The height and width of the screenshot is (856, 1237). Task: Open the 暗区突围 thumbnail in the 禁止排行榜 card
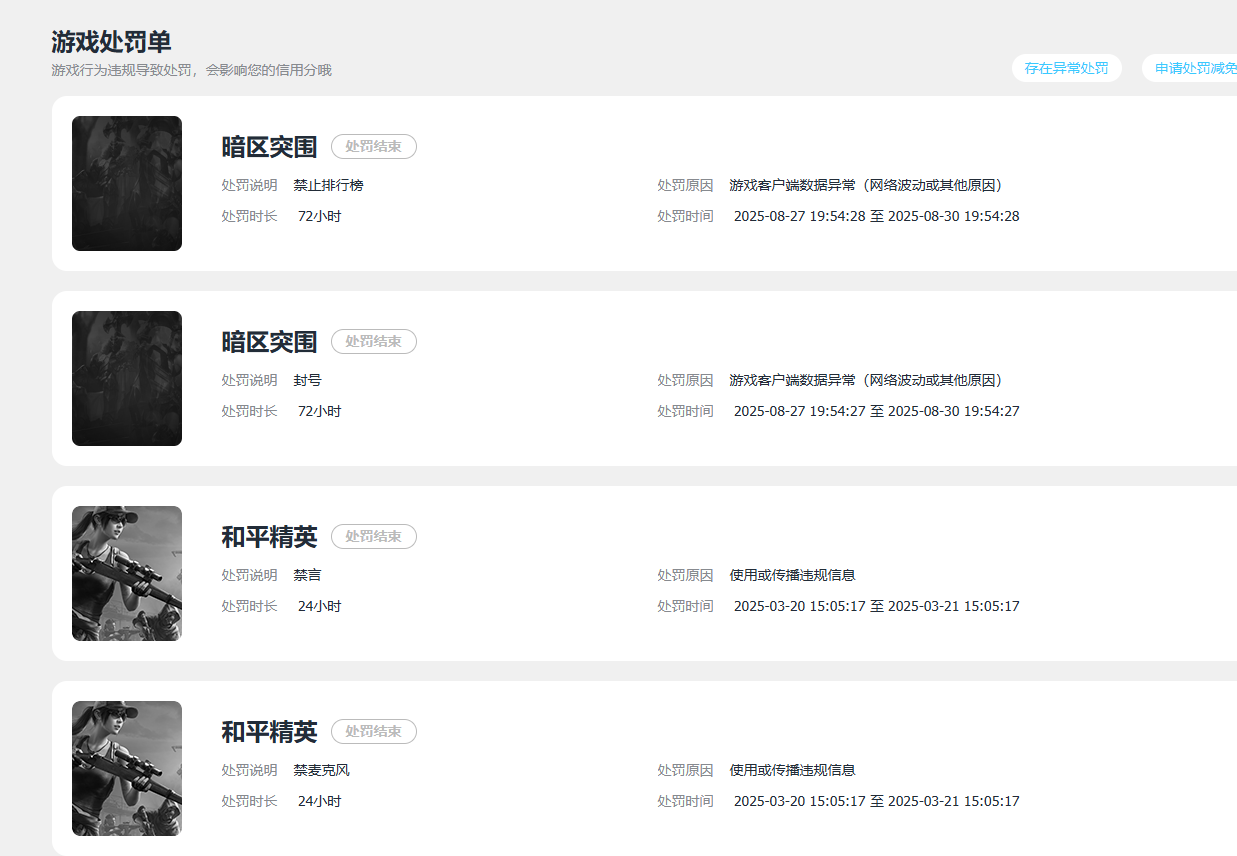point(127,183)
